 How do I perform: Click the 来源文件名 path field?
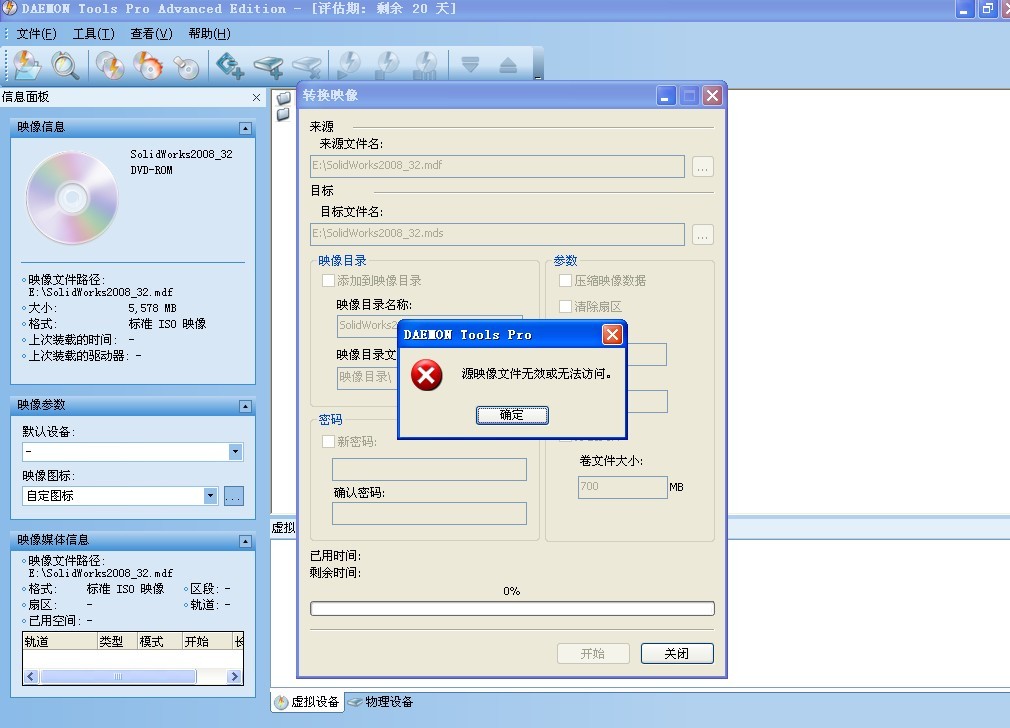[497, 166]
